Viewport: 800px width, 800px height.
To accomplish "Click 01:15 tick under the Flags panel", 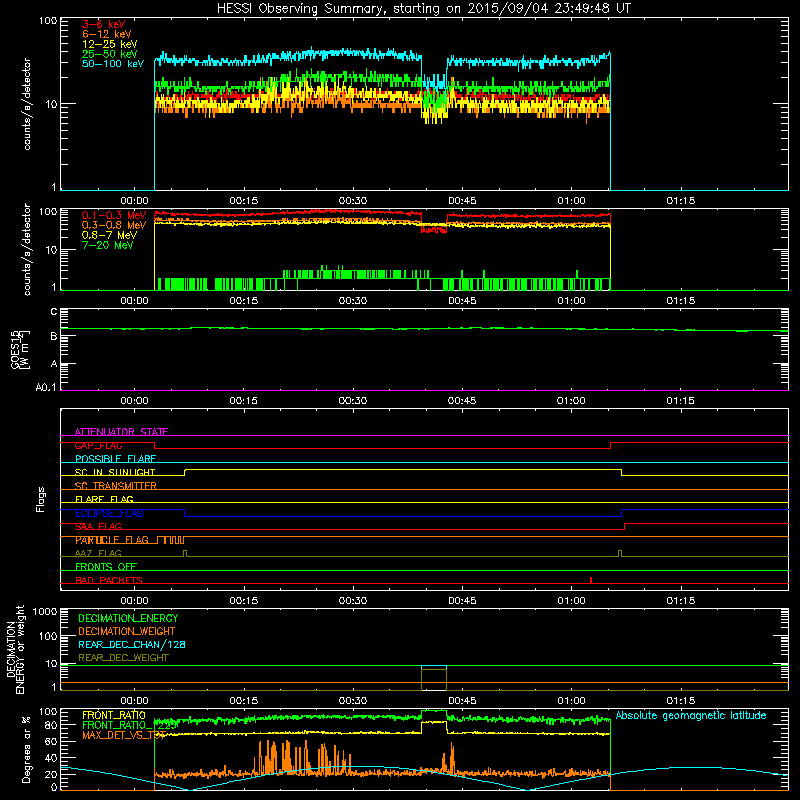I will [681, 601].
